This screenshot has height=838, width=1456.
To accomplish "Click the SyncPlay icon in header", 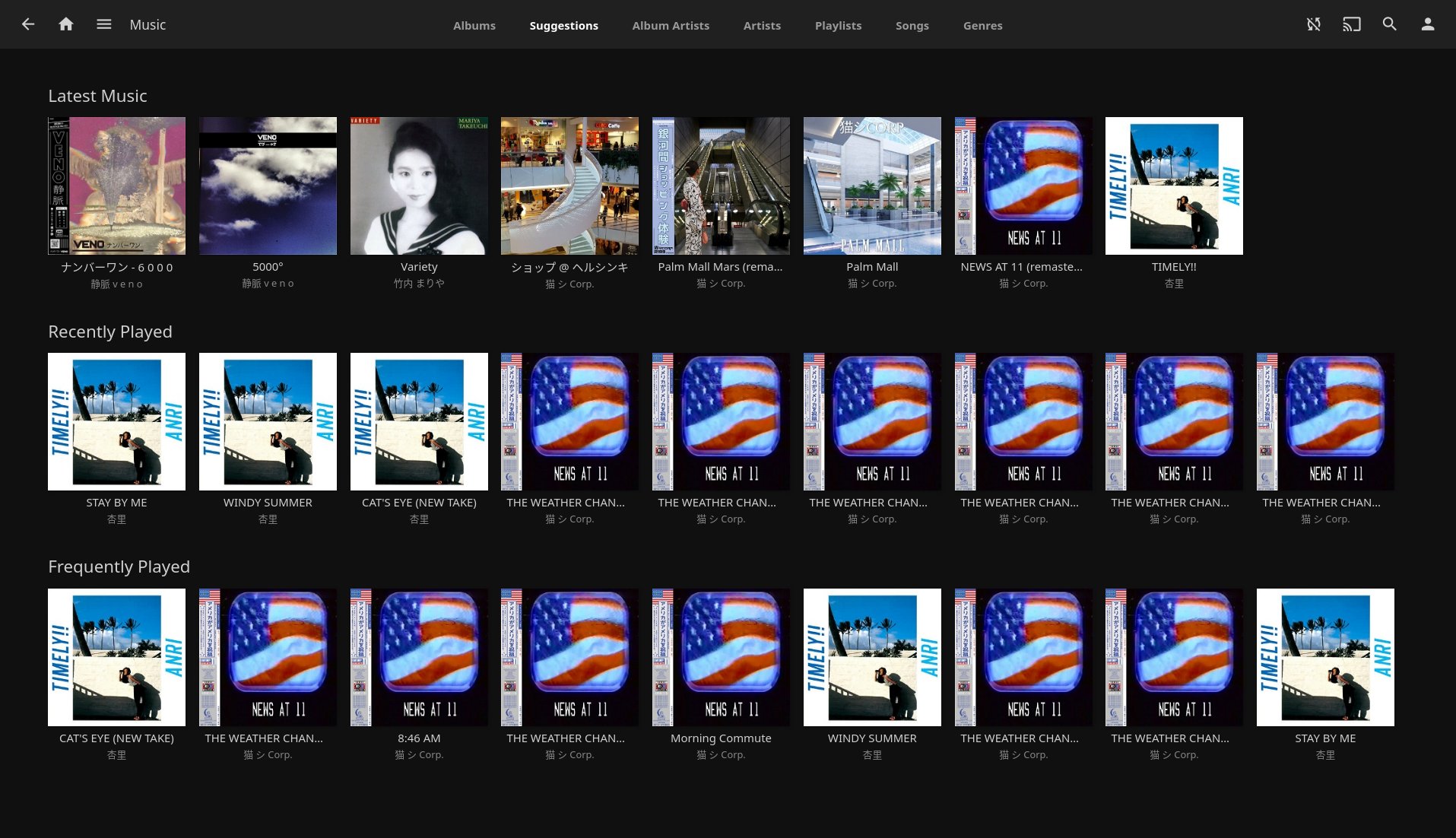I will [x=1313, y=24].
